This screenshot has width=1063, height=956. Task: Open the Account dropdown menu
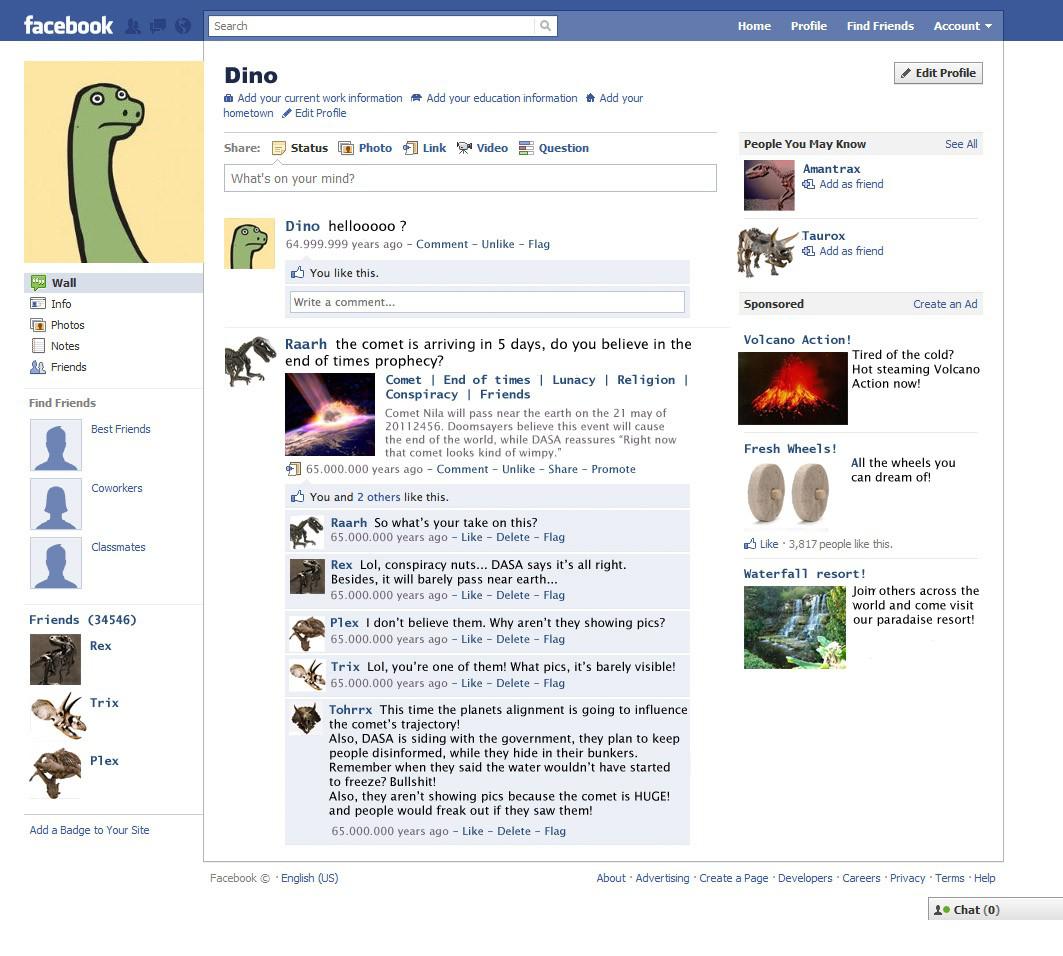[x=962, y=26]
